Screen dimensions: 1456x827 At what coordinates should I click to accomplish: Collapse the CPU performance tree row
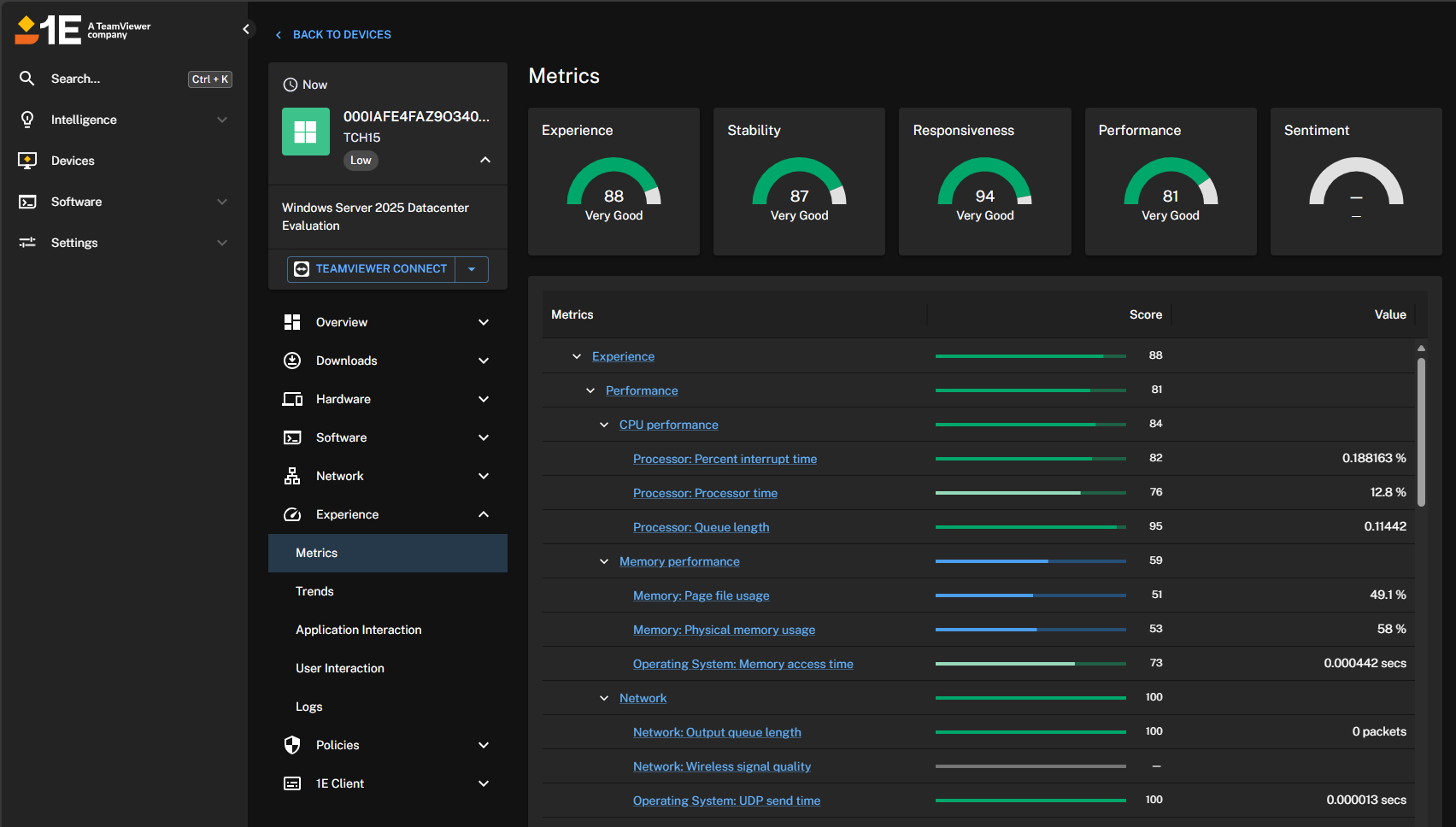pyautogui.click(x=604, y=425)
